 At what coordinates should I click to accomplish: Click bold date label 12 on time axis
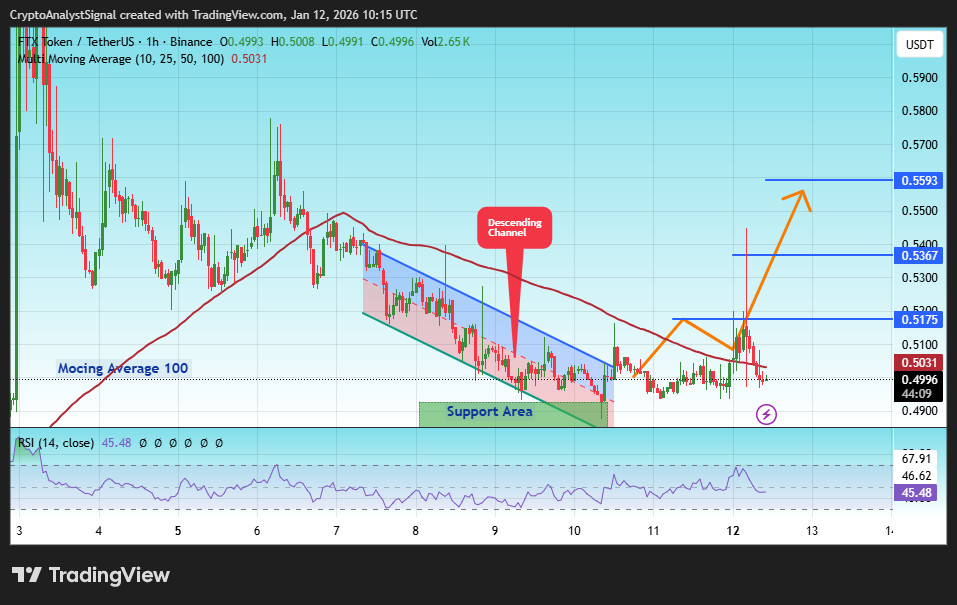click(x=733, y=531)
